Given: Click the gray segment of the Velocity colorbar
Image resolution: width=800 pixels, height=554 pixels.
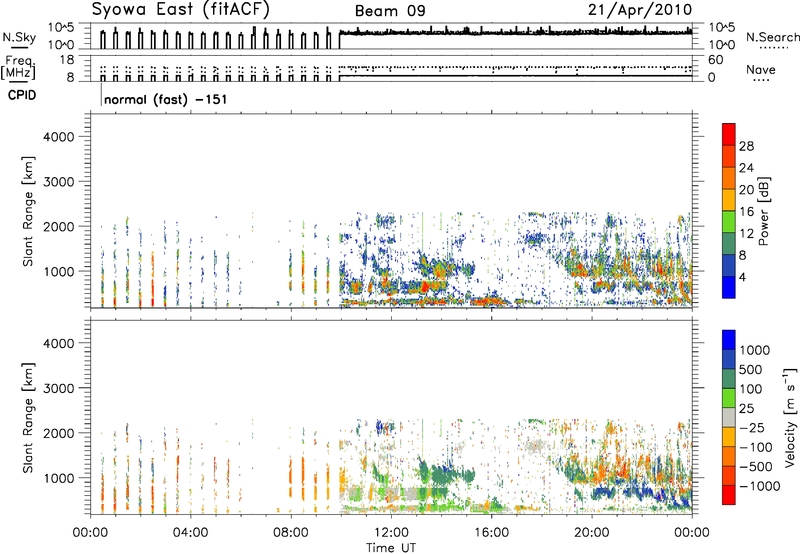Looking at the screenshot, I should pyautogui.click(x=729, y=418).
